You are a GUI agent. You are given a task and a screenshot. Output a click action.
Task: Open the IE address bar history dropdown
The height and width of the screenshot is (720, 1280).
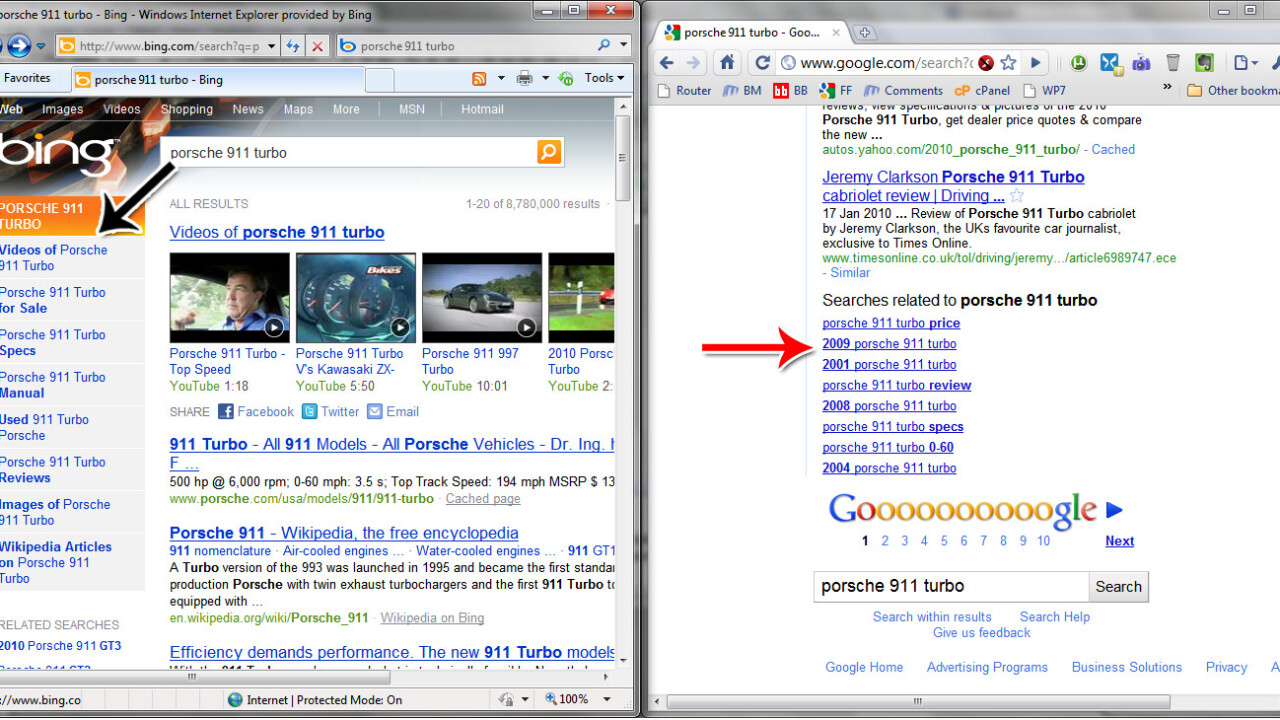click(x=271, y=46)
